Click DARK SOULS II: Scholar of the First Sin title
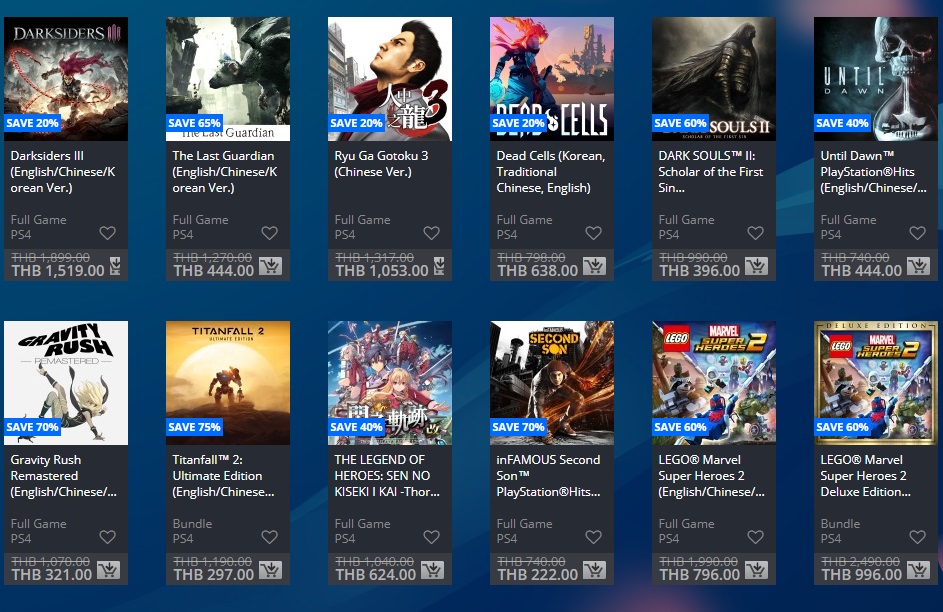This screenshot has width=943, height=612. [x=711, y=172]
